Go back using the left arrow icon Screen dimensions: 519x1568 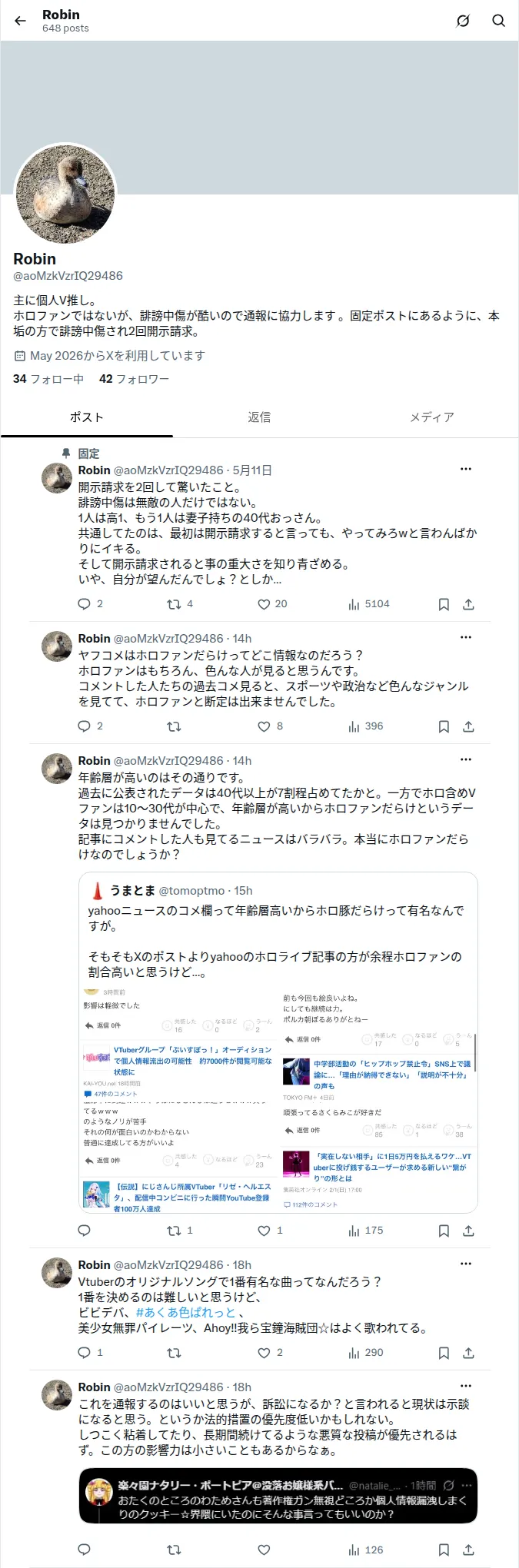point(20,21)
